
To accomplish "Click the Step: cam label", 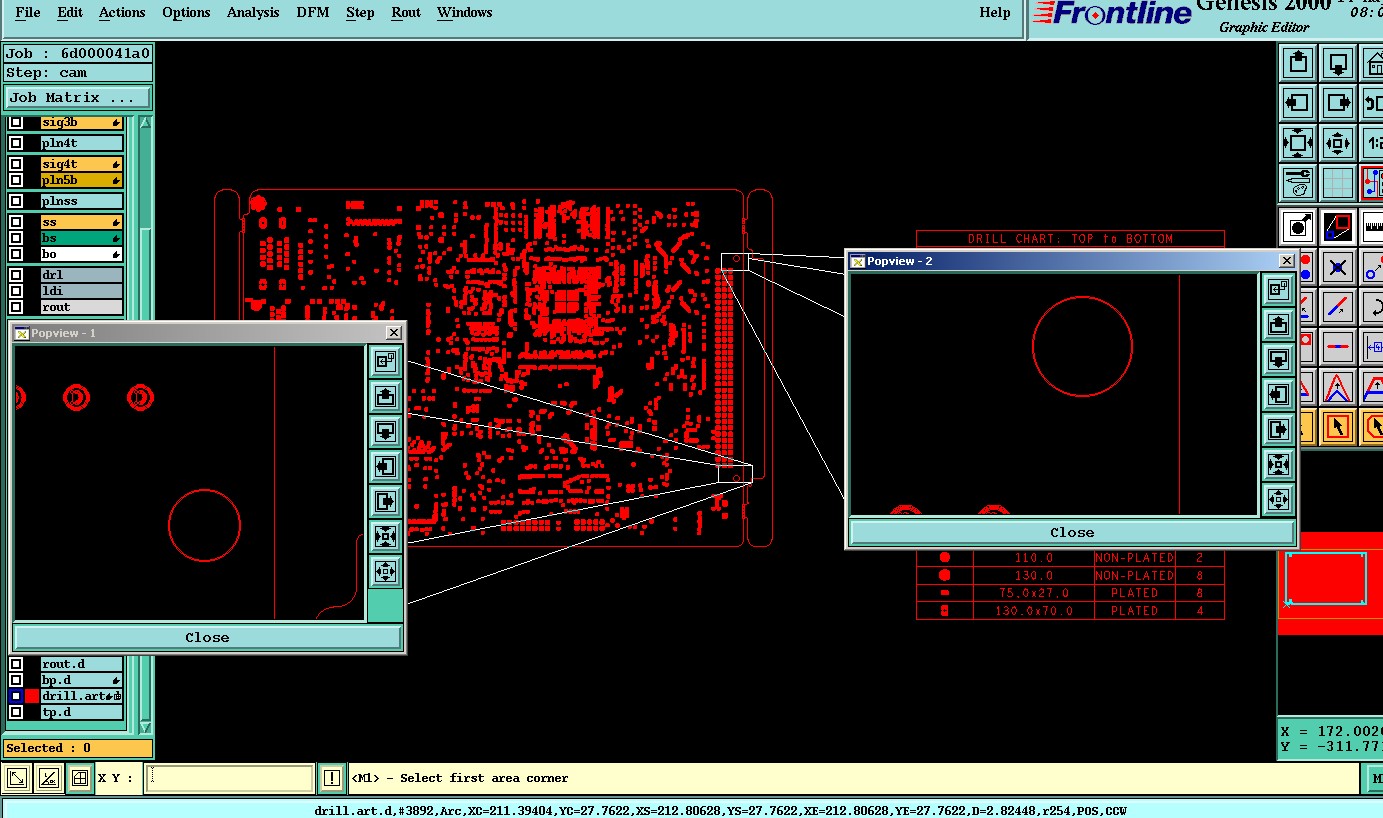I will click(x=78, y=73).
